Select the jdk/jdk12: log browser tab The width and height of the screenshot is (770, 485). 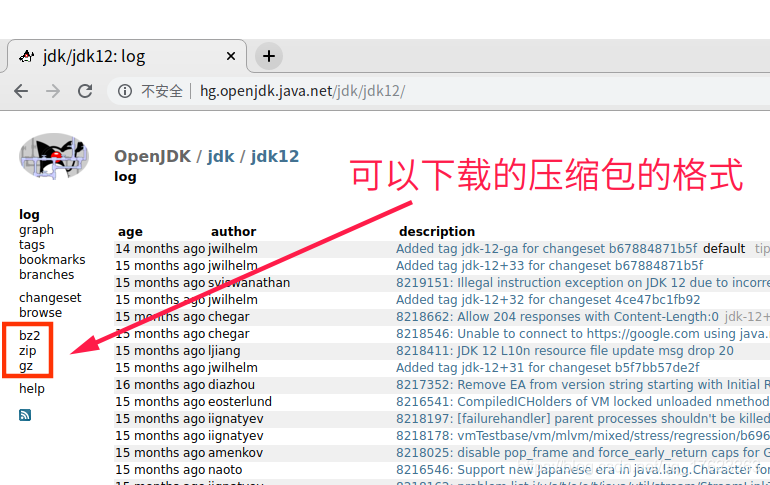tap(127, 56)
